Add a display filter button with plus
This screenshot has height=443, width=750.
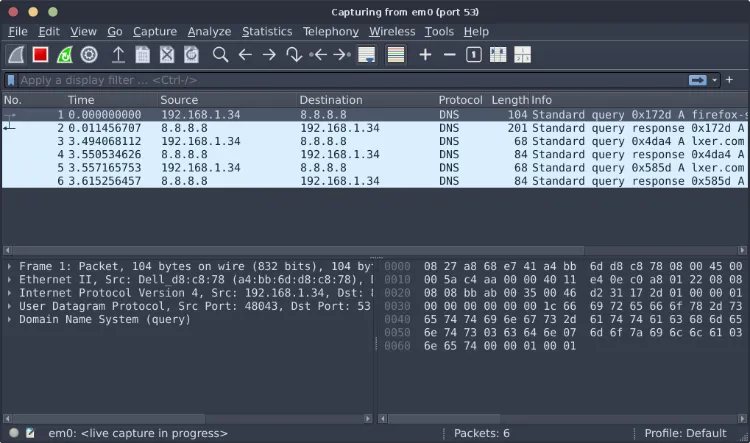tap(729, 79)
